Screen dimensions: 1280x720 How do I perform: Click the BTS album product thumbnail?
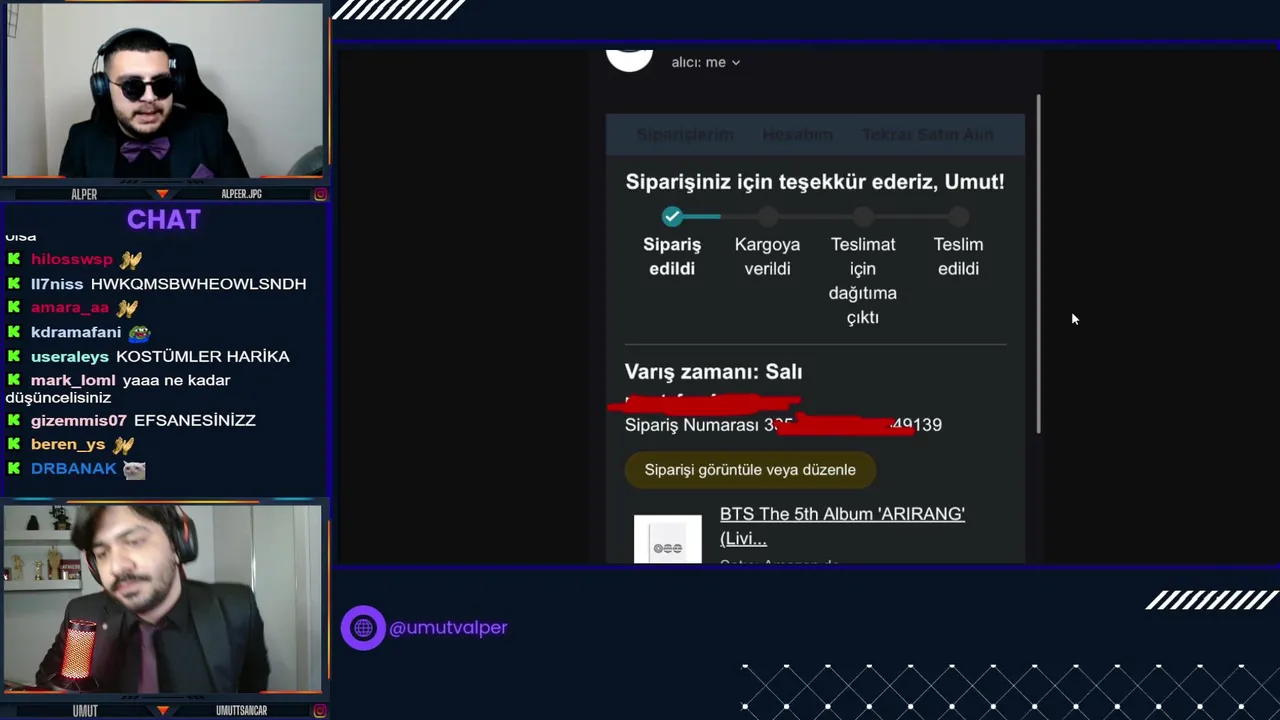(x=668, y=540)
